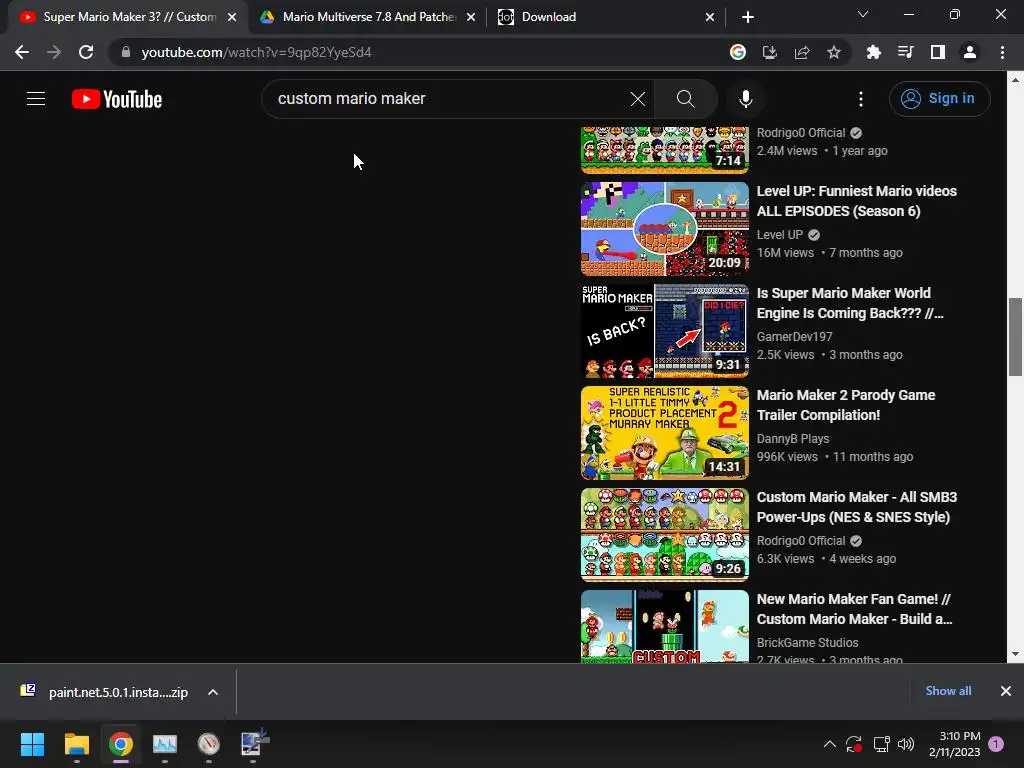
Task: Start voice search with microphone
Action: pos(745,99)
